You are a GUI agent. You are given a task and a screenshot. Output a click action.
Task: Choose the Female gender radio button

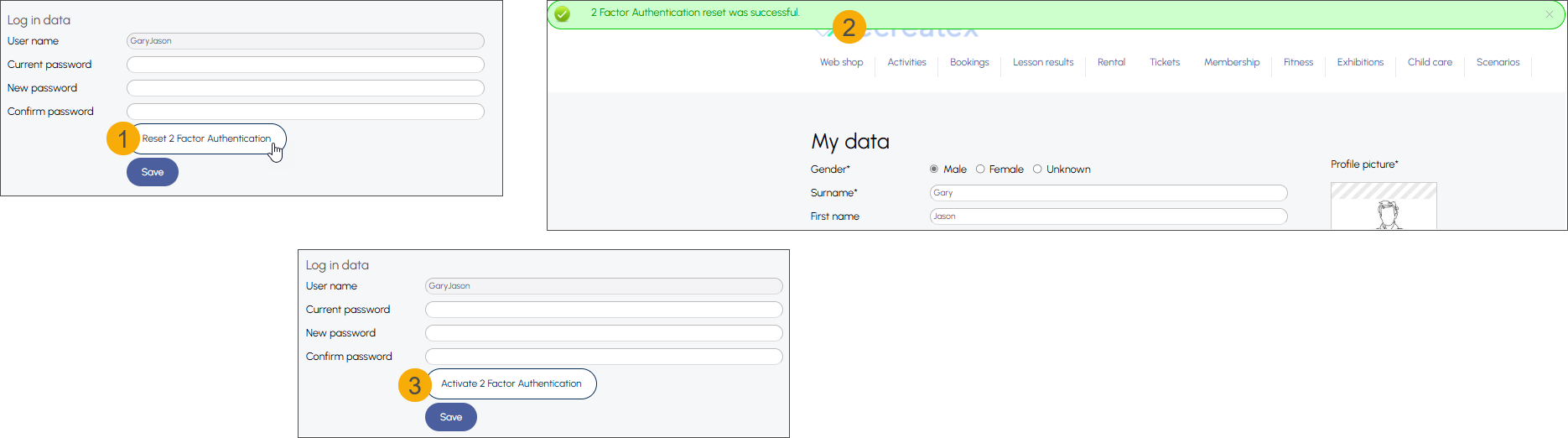coord(980,169)
